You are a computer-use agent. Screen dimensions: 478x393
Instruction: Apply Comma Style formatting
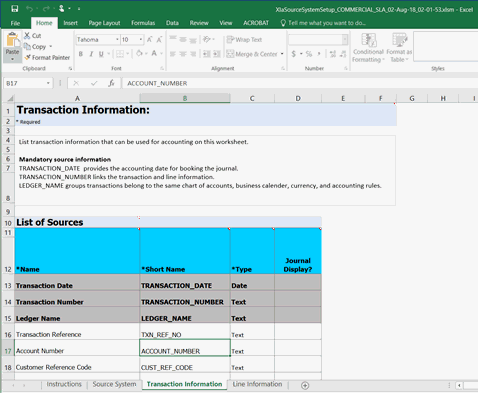click(319, 54)
